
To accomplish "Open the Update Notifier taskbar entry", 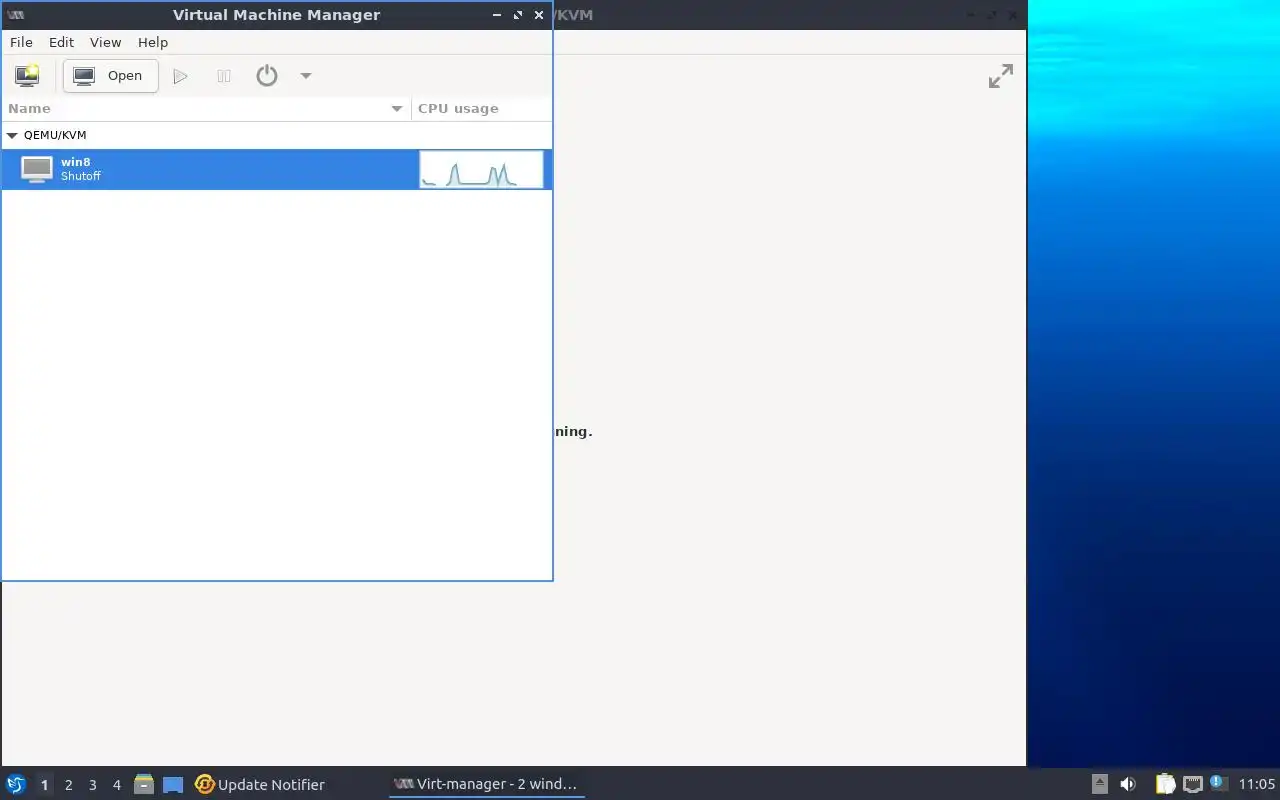I will click(x=260, y=784).
